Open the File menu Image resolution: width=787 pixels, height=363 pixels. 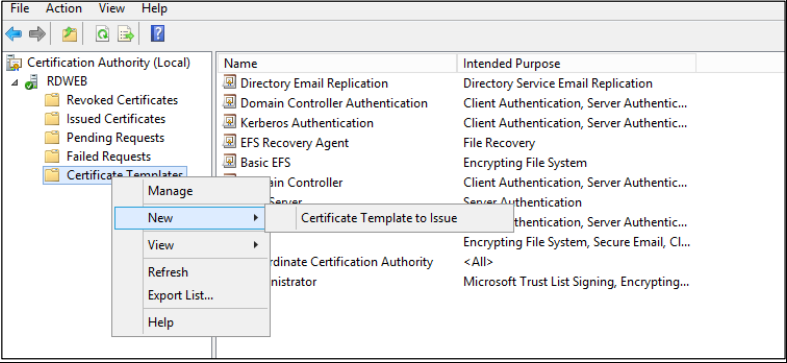point(20,9)
